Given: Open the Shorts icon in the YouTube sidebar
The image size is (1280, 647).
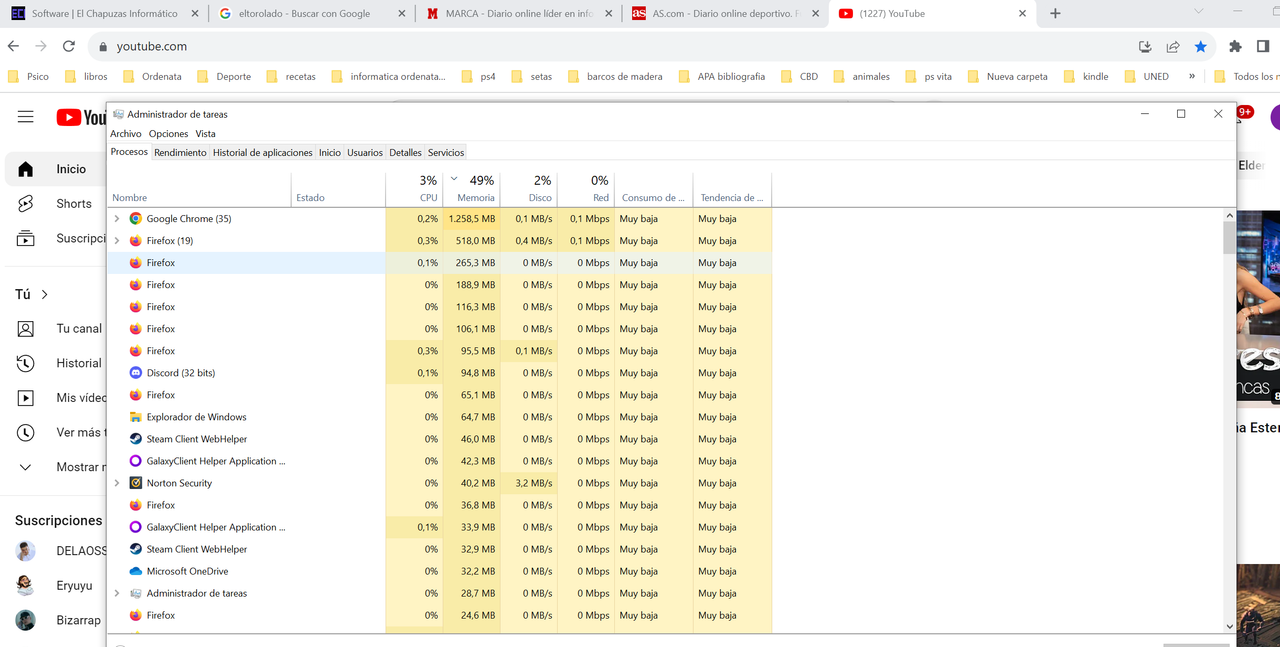Looking at the screenshot, I should click(25, 204).
